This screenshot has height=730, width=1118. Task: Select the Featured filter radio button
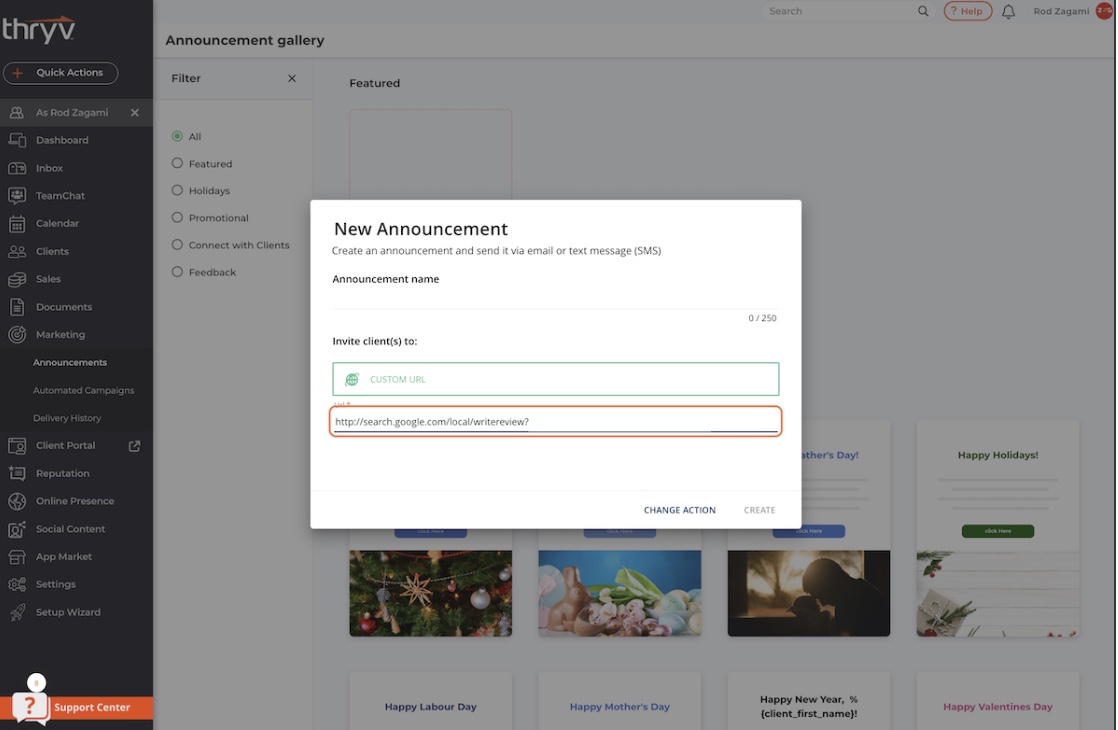point(178,163)
